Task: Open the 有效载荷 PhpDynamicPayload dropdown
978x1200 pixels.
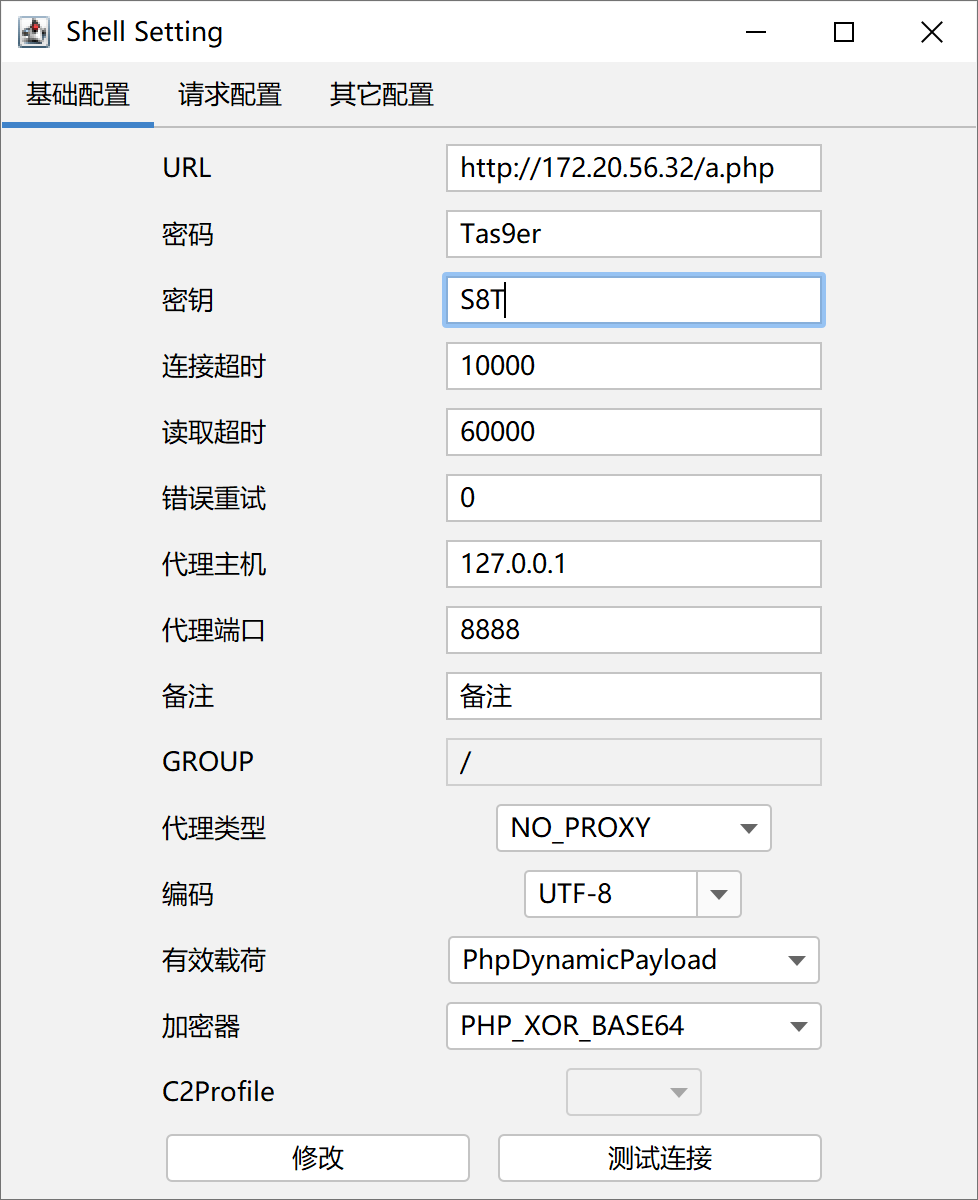Action: tap(633, 960)
